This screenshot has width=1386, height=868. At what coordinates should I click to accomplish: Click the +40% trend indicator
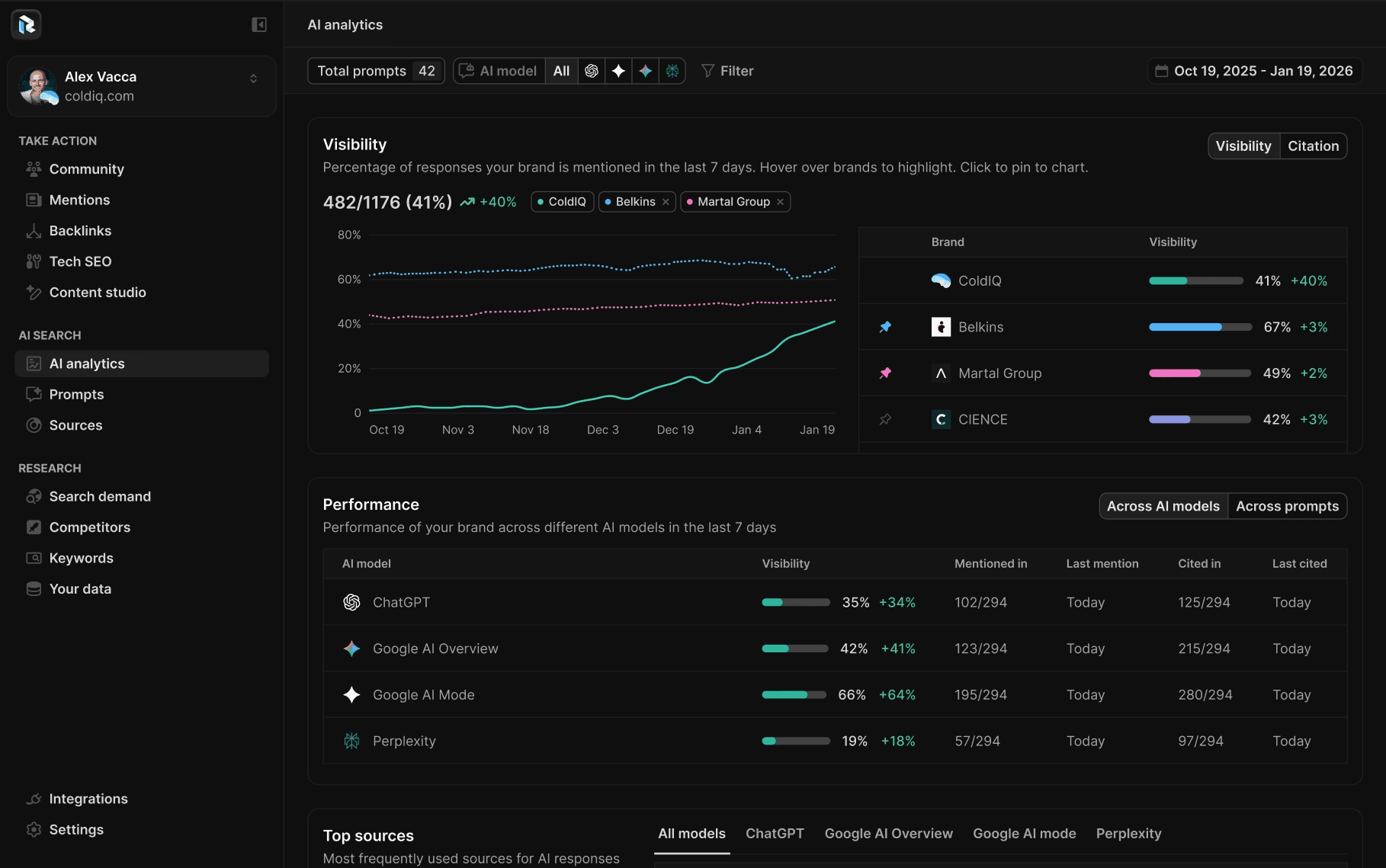click(488, 202)
